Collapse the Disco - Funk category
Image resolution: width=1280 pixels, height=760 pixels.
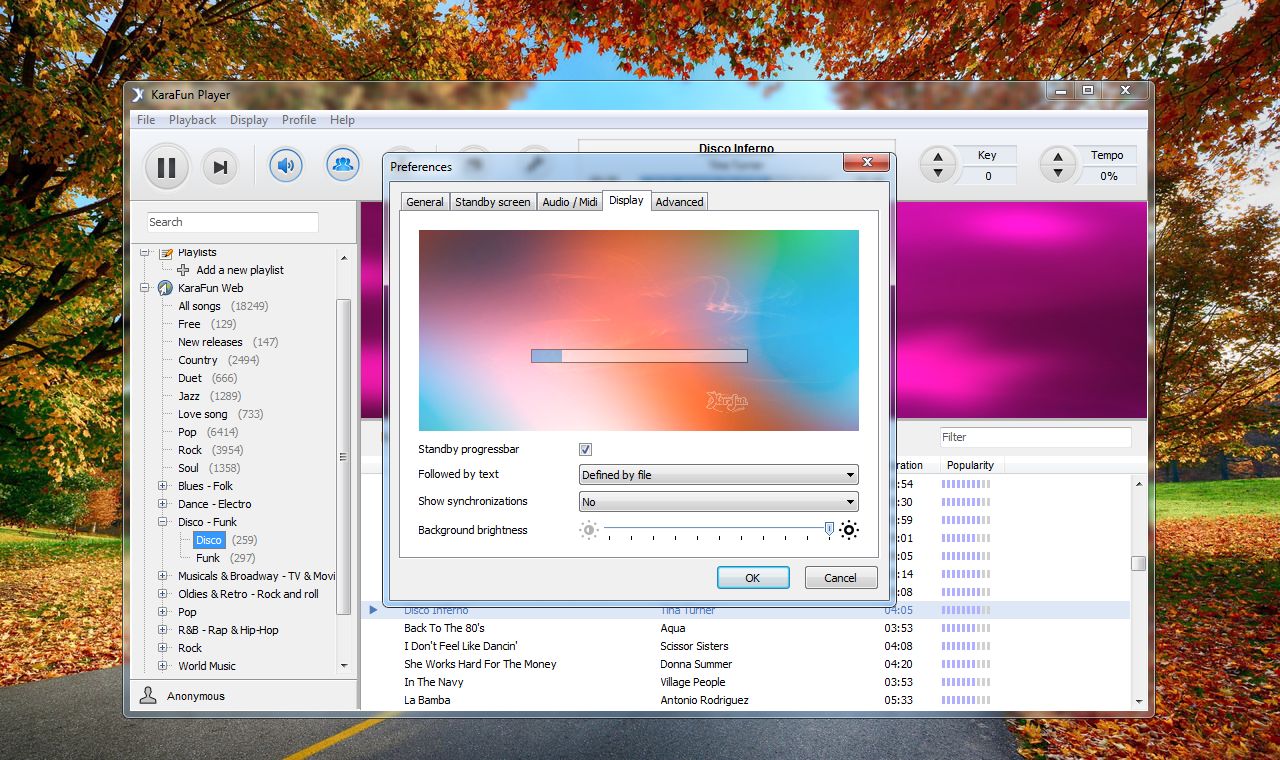pos(163,522)
